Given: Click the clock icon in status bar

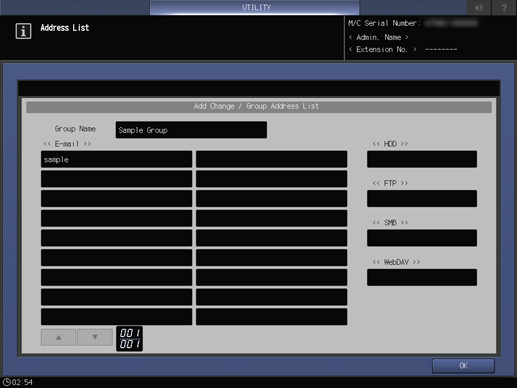Looking at the screenshot, I should point(7,382).
